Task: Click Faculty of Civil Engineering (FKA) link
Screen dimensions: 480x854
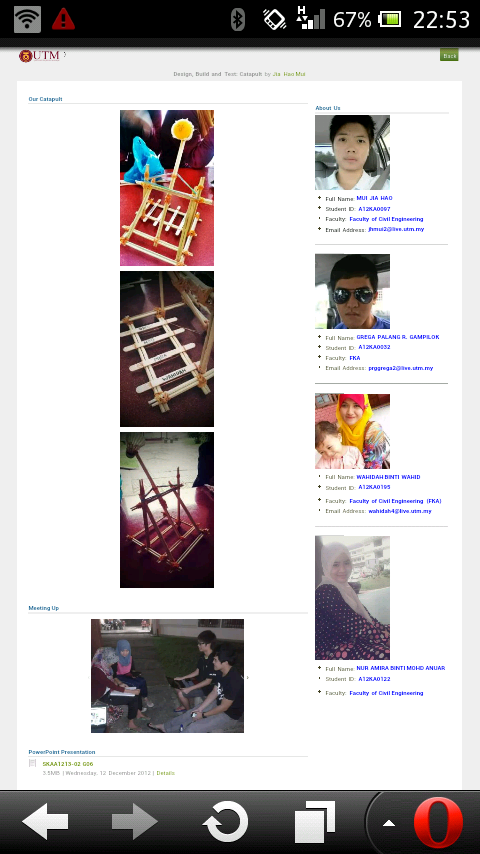Action: [396, 501]
